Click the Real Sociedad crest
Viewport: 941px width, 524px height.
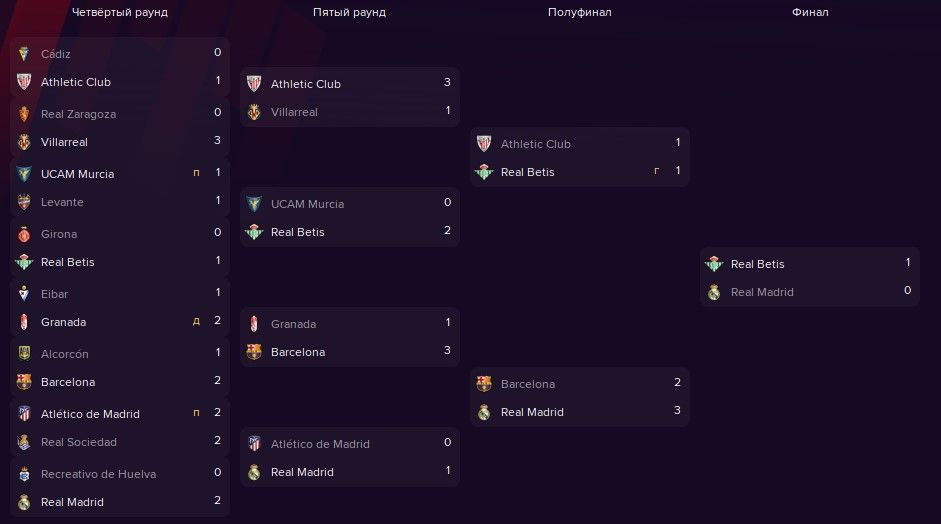(24, 442)
